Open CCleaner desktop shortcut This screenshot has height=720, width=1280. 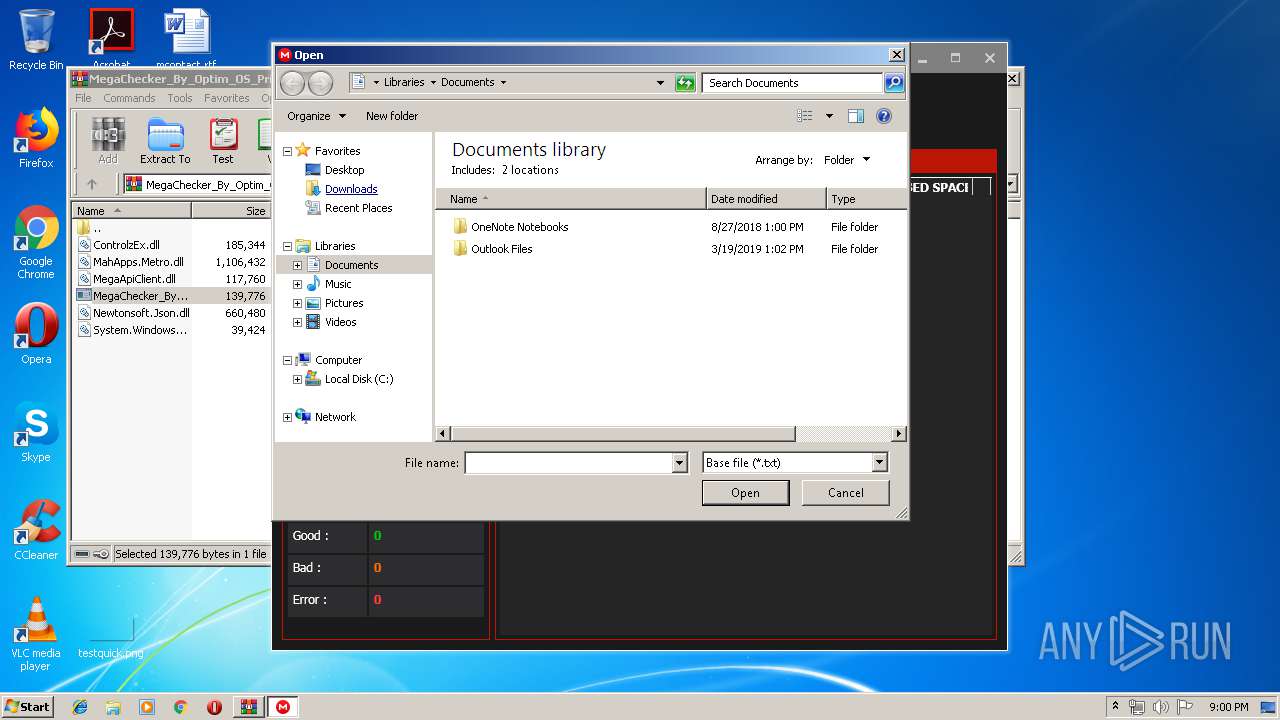coord(36,530)
